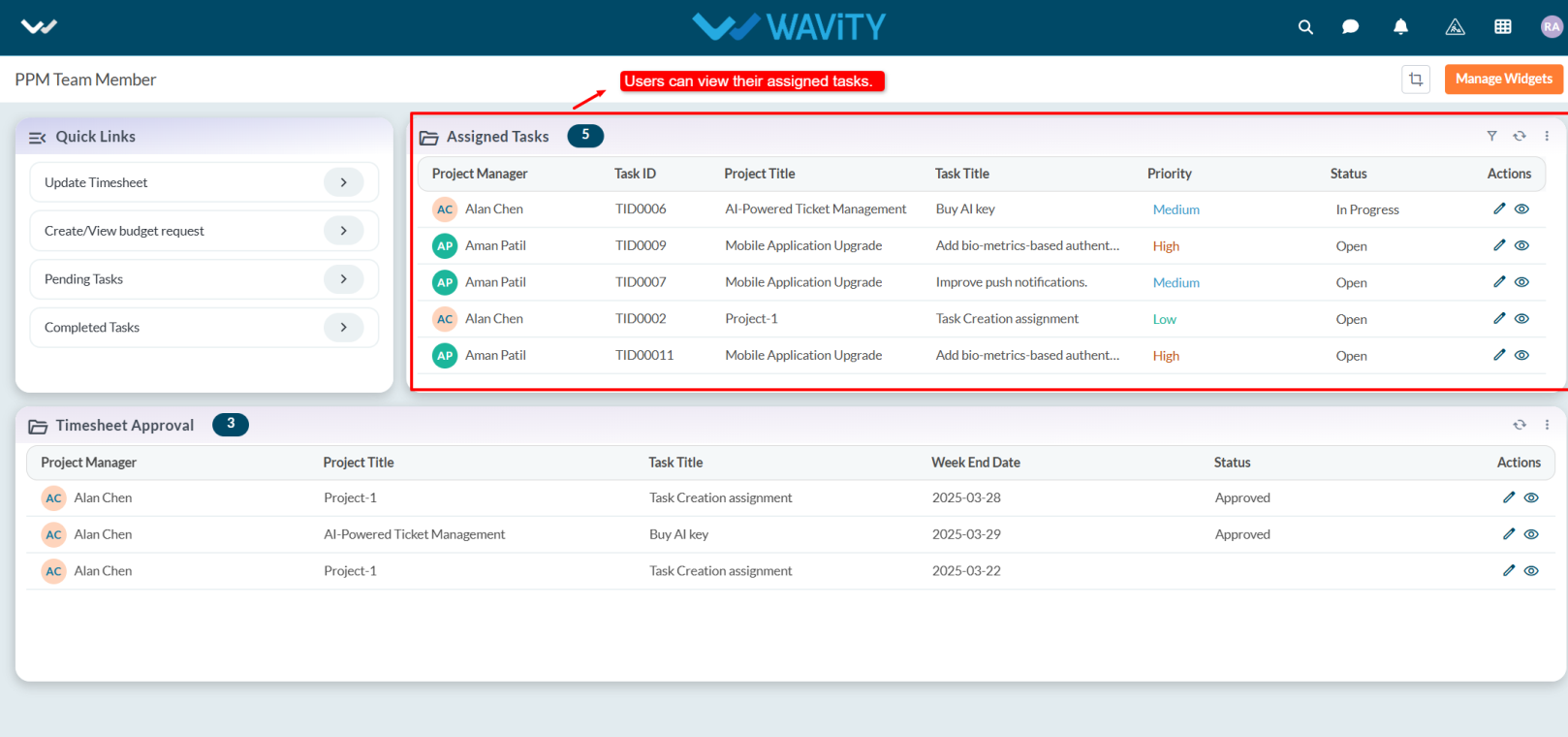Open filter for Assigned Tasks widget
Image resolution: width=1568 pixels, height=737 pixels.
coord(1491,136)
